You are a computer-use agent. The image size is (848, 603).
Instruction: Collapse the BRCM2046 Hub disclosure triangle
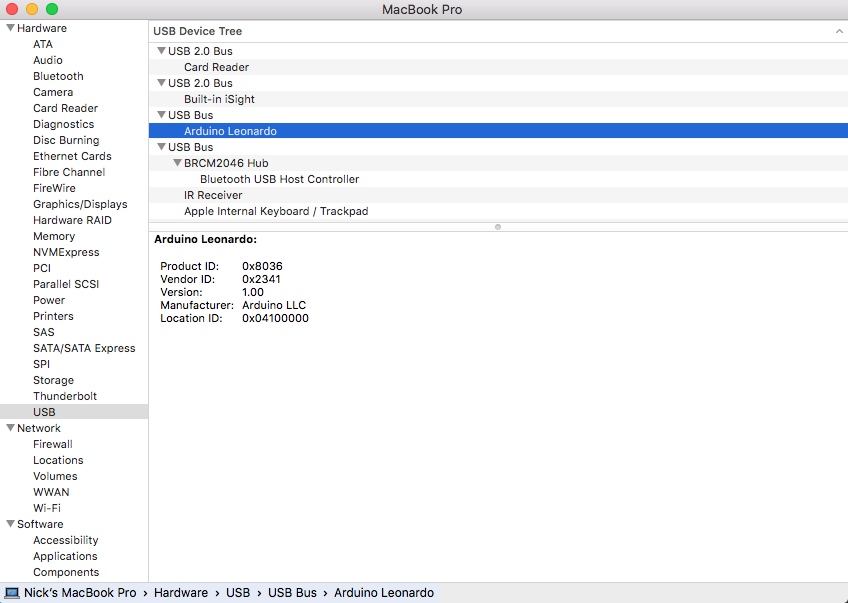click(x=177, y=163)
